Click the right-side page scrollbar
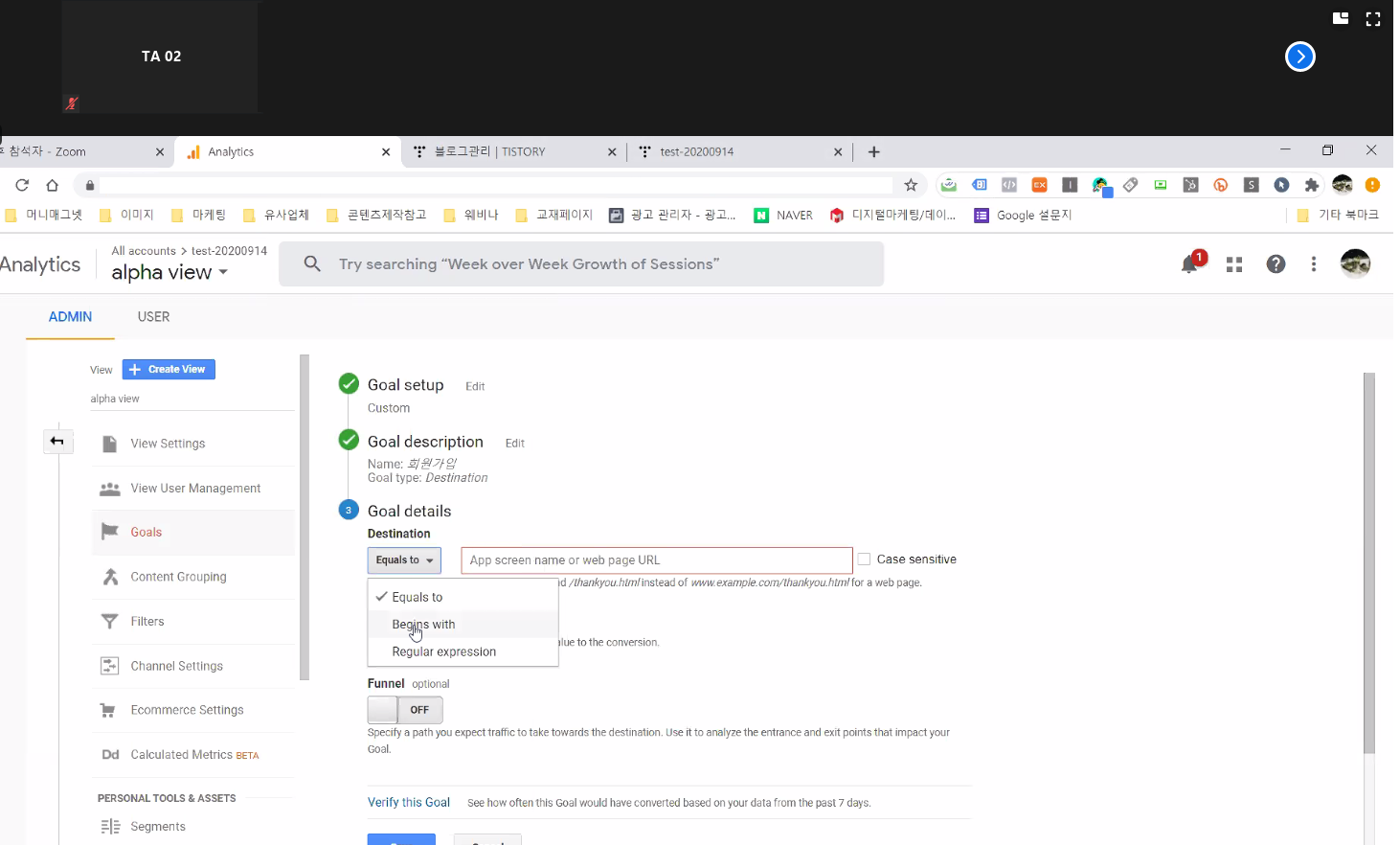The width and height of the screenshot is (1400, 845). click(1368, 563)
